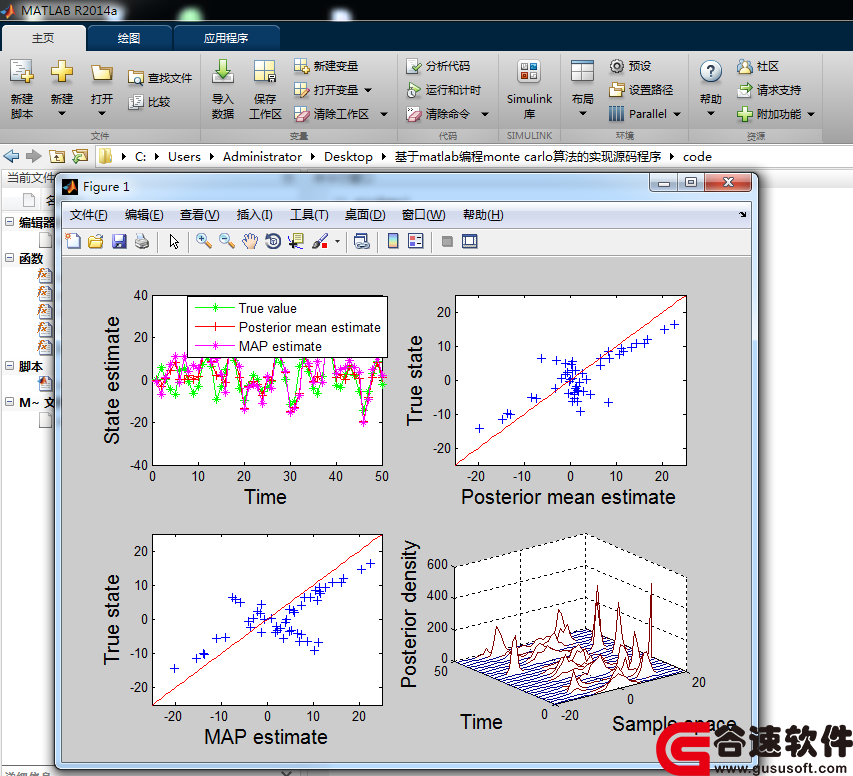Open the 布局 layout dropdown

583,113
